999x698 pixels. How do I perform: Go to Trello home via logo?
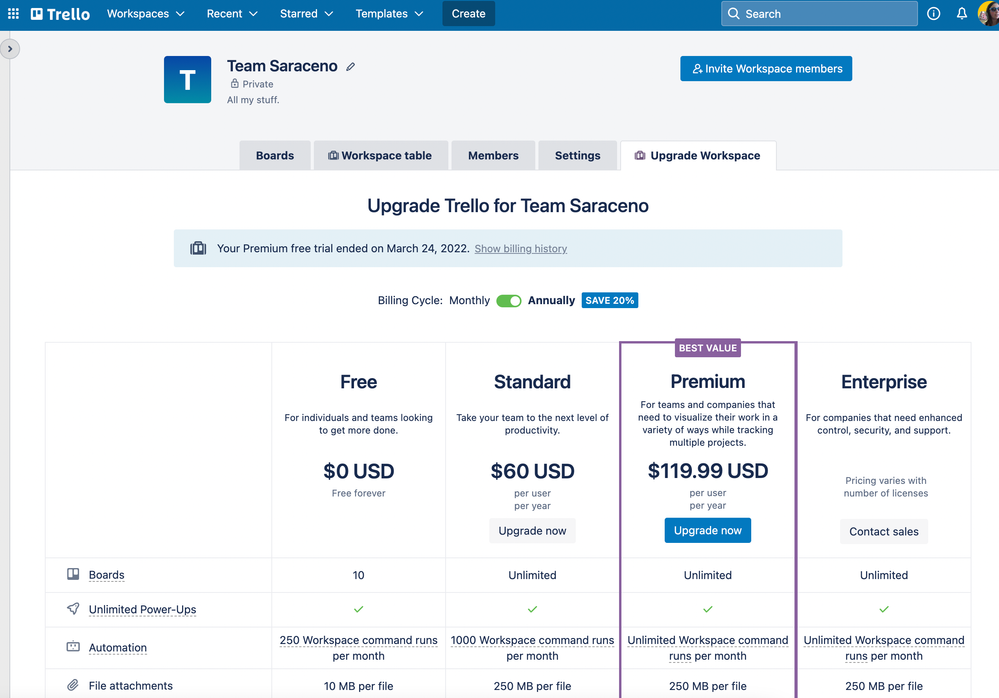(61, 14)
